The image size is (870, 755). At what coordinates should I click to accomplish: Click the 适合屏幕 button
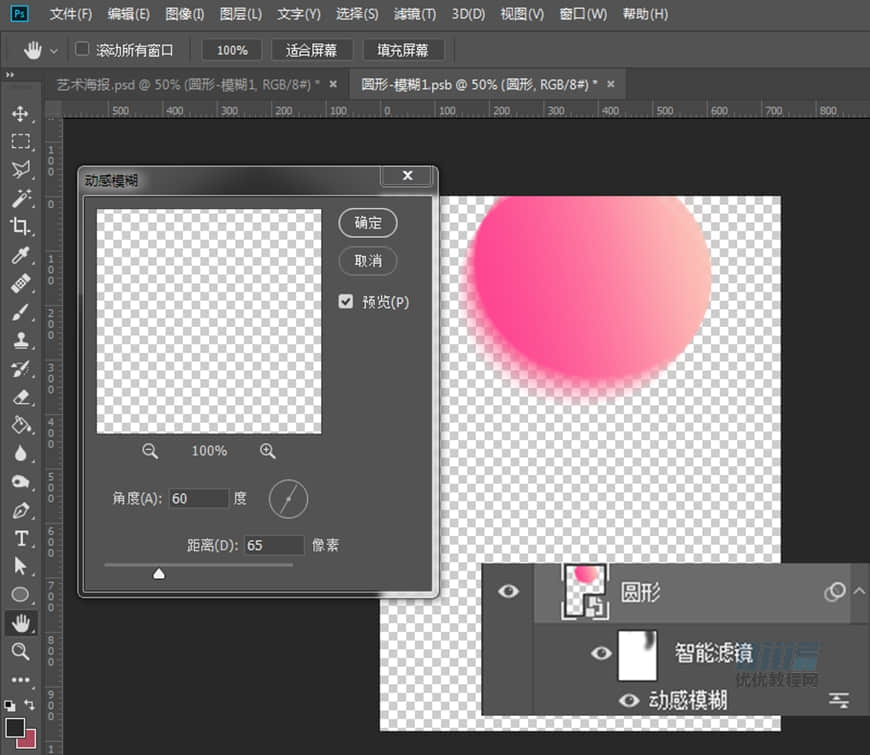[311, 50]
